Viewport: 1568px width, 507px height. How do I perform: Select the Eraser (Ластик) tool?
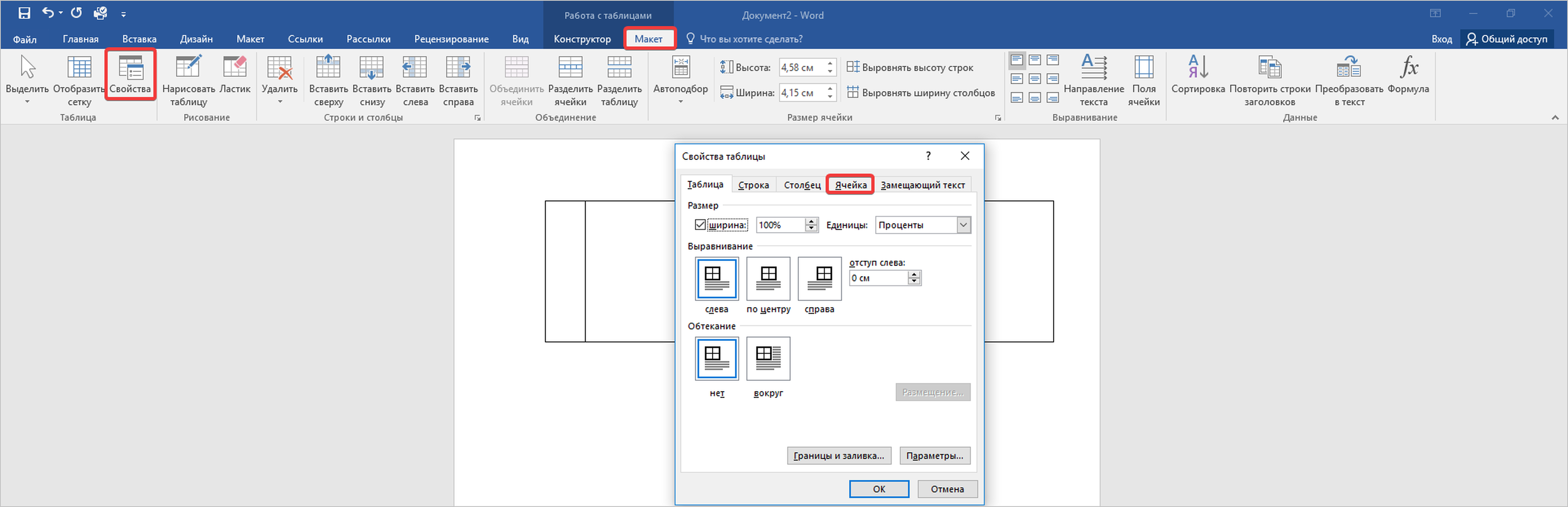pyautogui.click(x=234, y=67)
